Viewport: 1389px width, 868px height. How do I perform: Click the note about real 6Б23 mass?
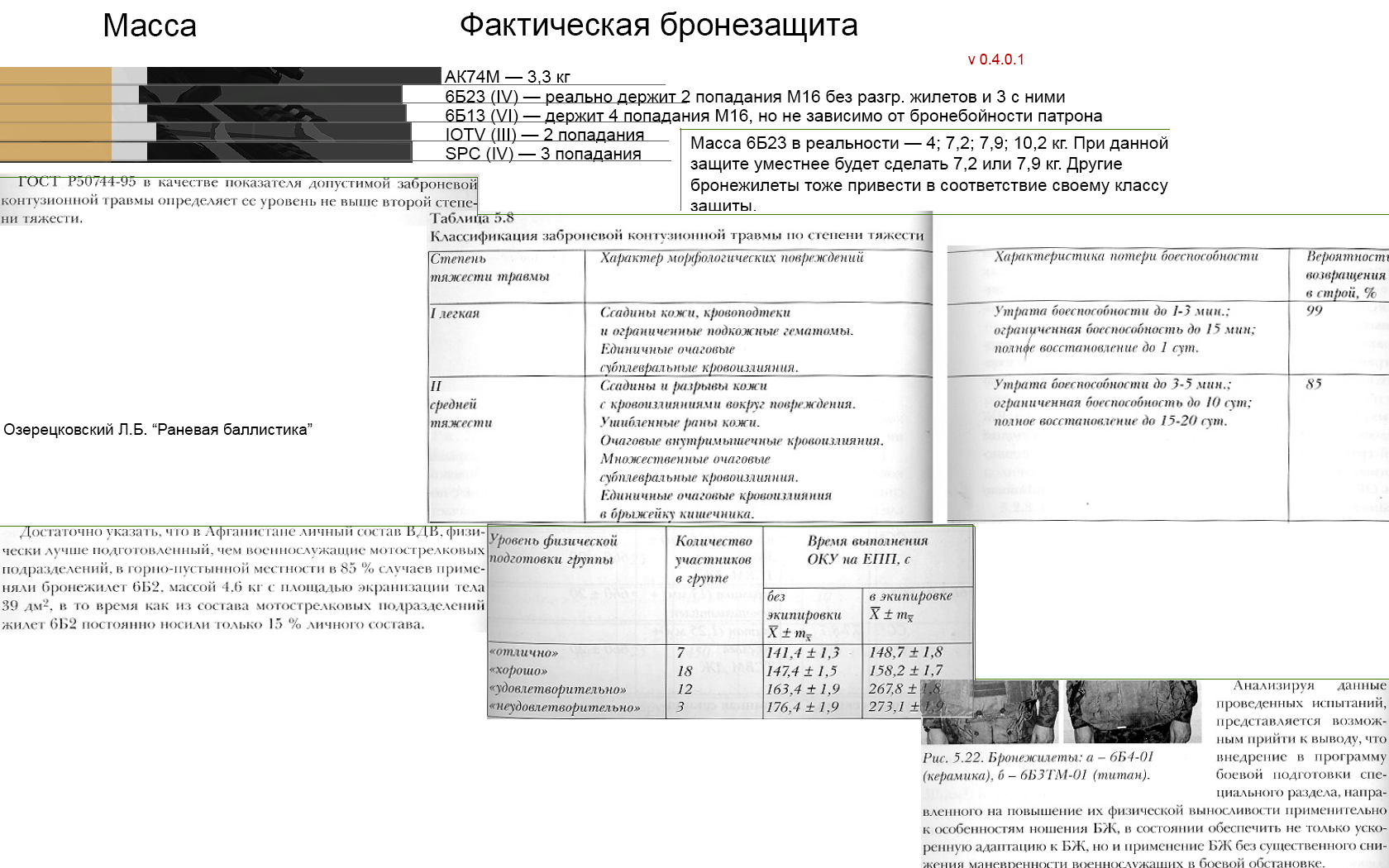928,174
